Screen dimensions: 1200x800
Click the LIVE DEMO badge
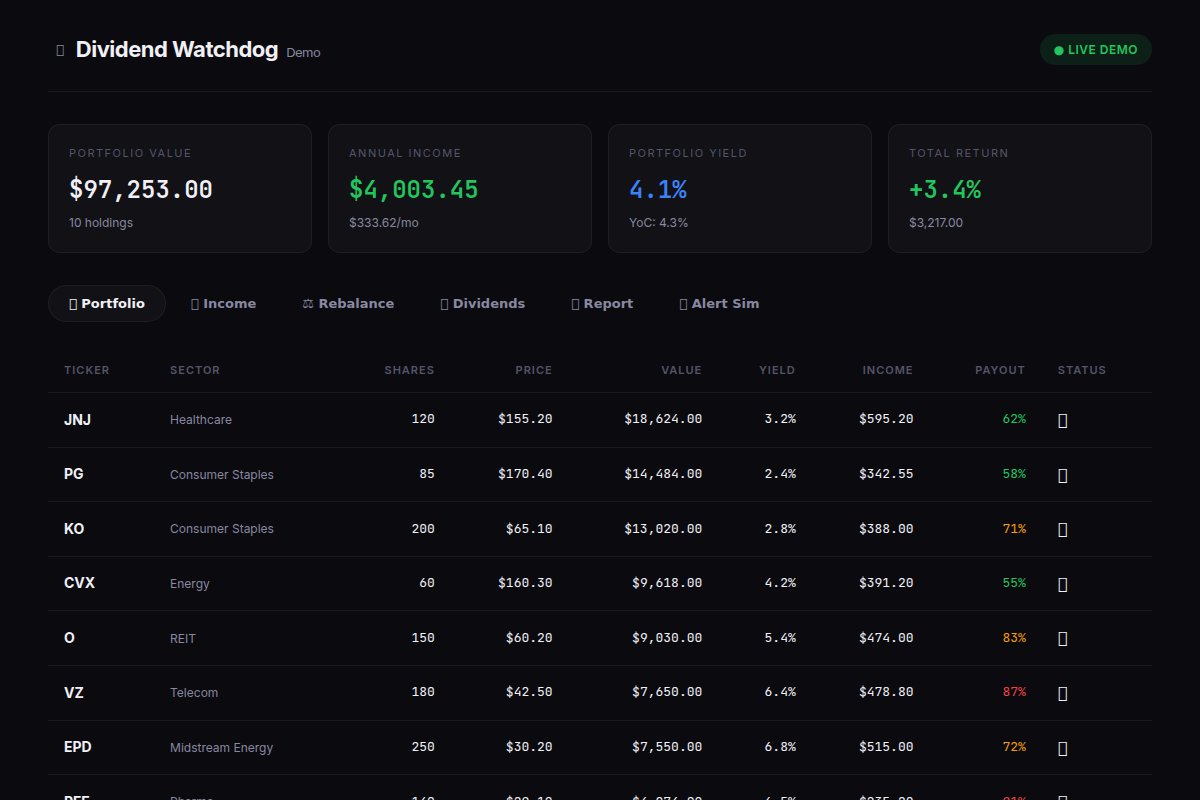pyautogui.click(x=1095, y=50)
